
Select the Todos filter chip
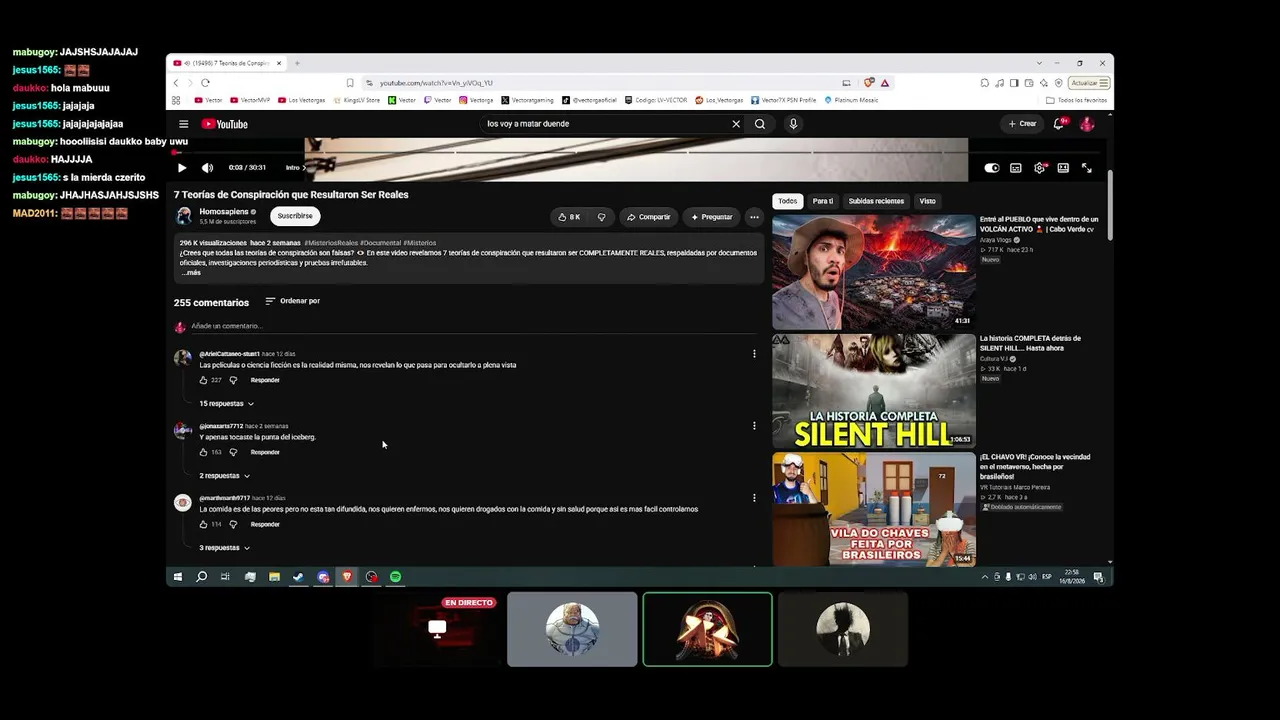point(788,201)
